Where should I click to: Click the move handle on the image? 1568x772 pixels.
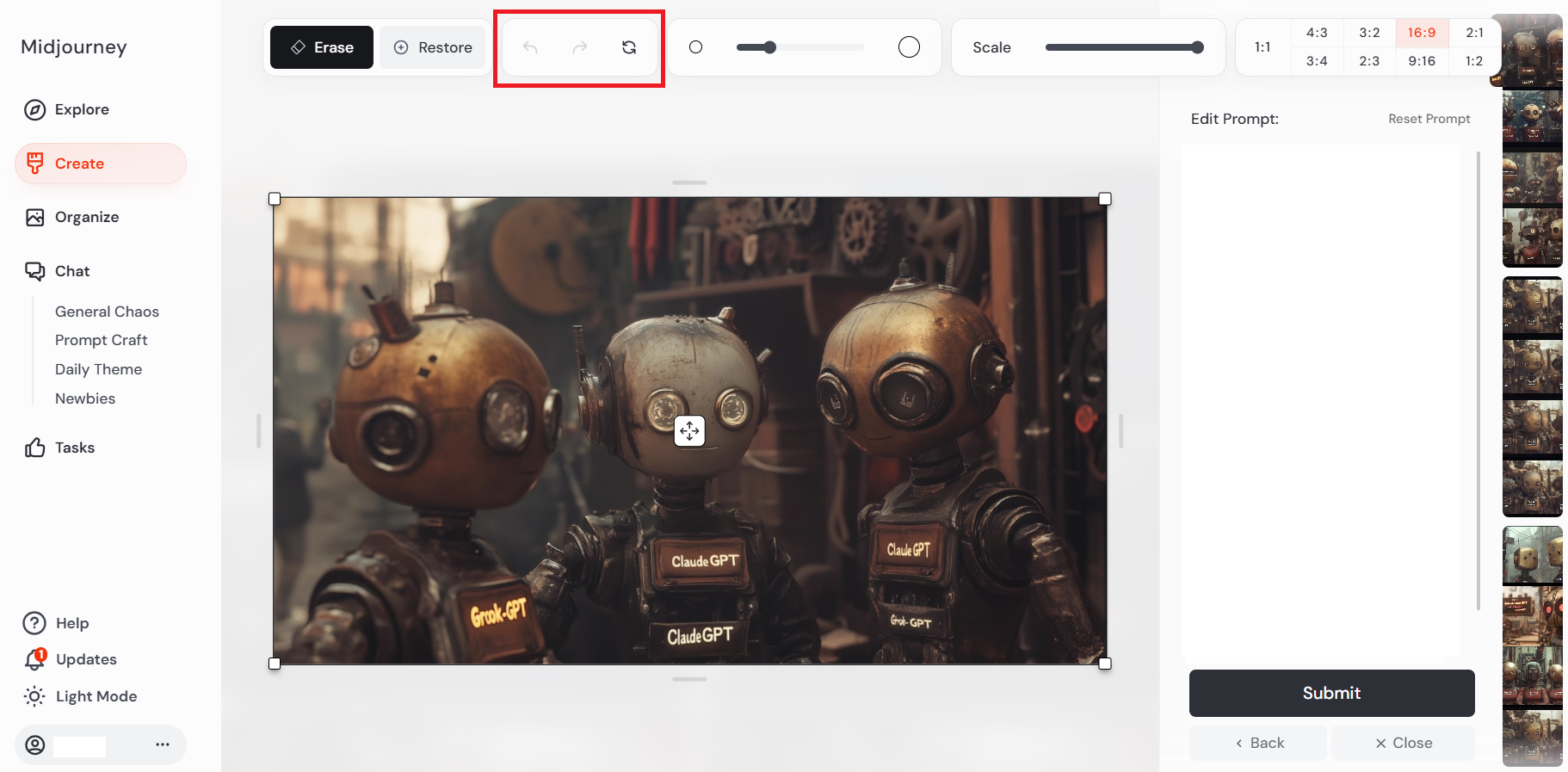click(x=689, y=430)
